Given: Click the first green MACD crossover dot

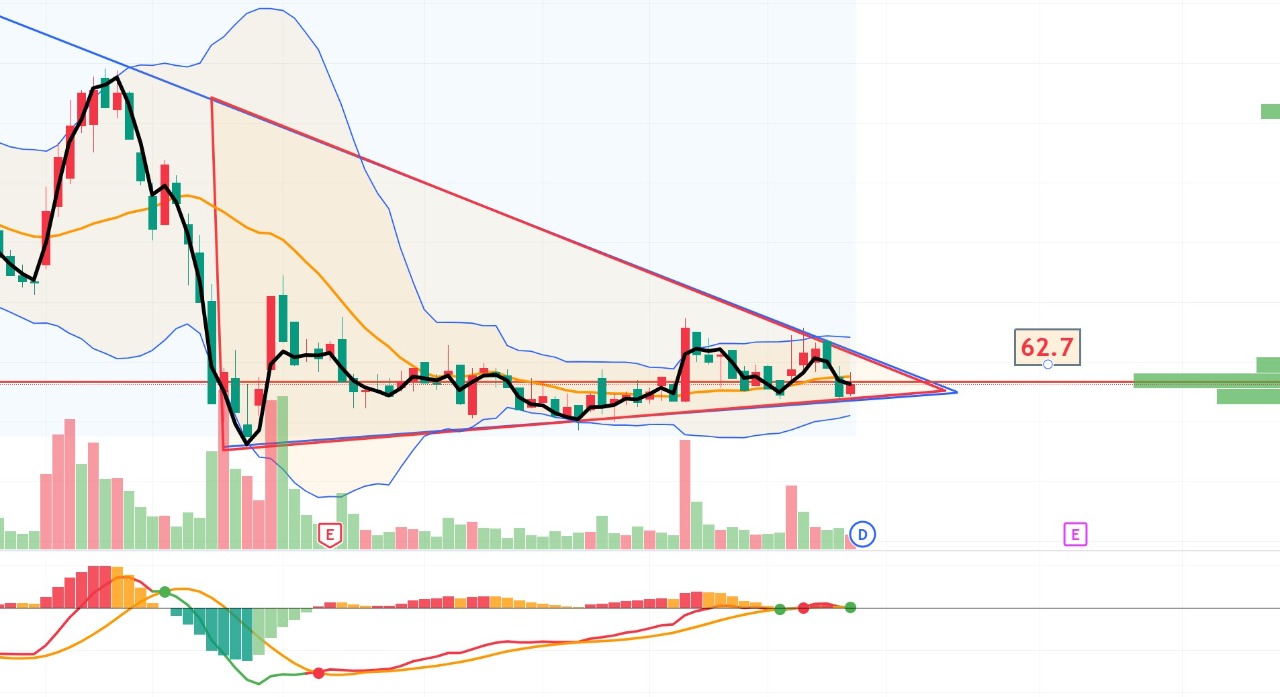Looking at the screenshot, I should point(164,592).
